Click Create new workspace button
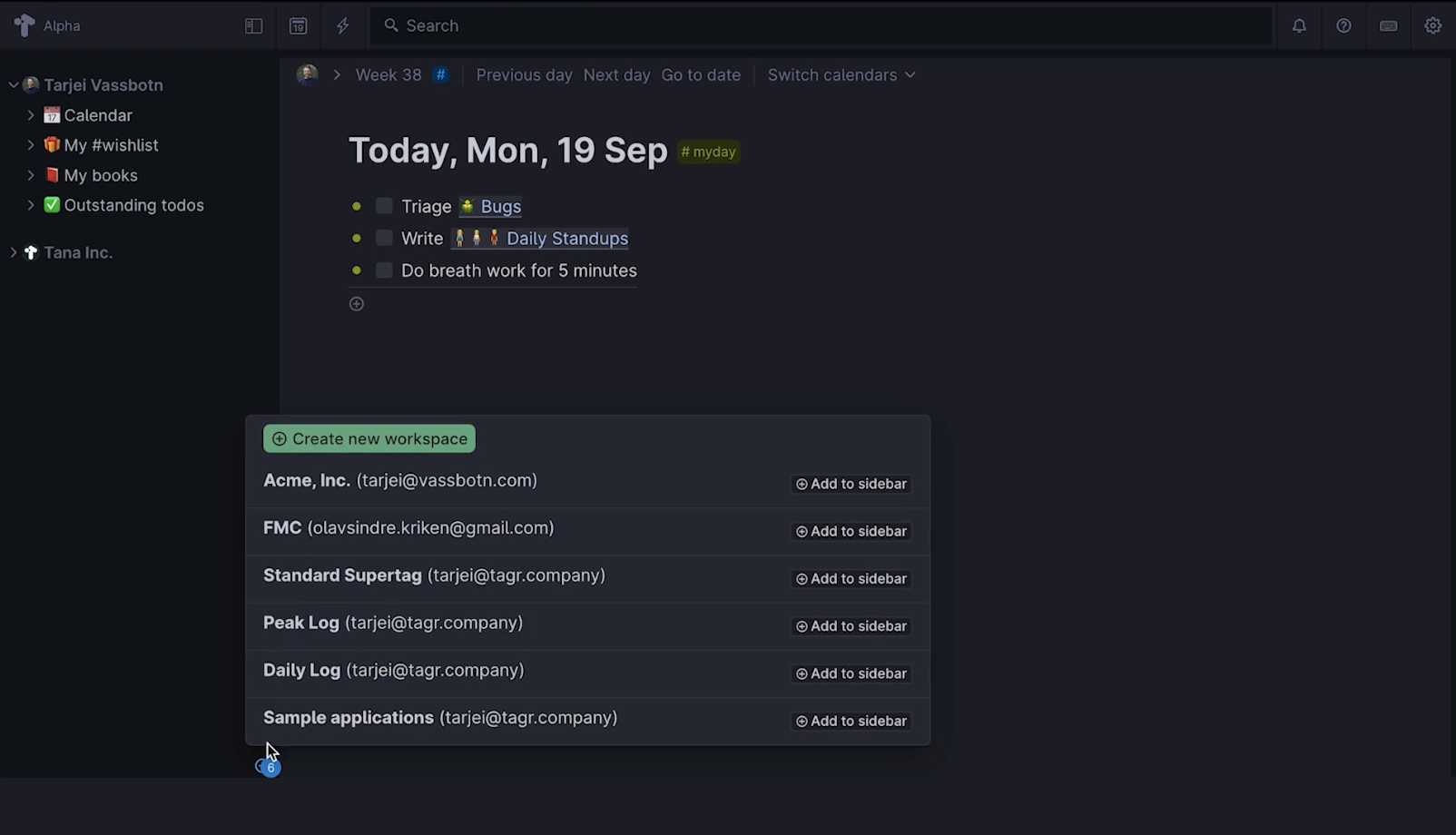The height and width of the screenshot is (835, 1456). pyautogui.click(x=369, y=438)
